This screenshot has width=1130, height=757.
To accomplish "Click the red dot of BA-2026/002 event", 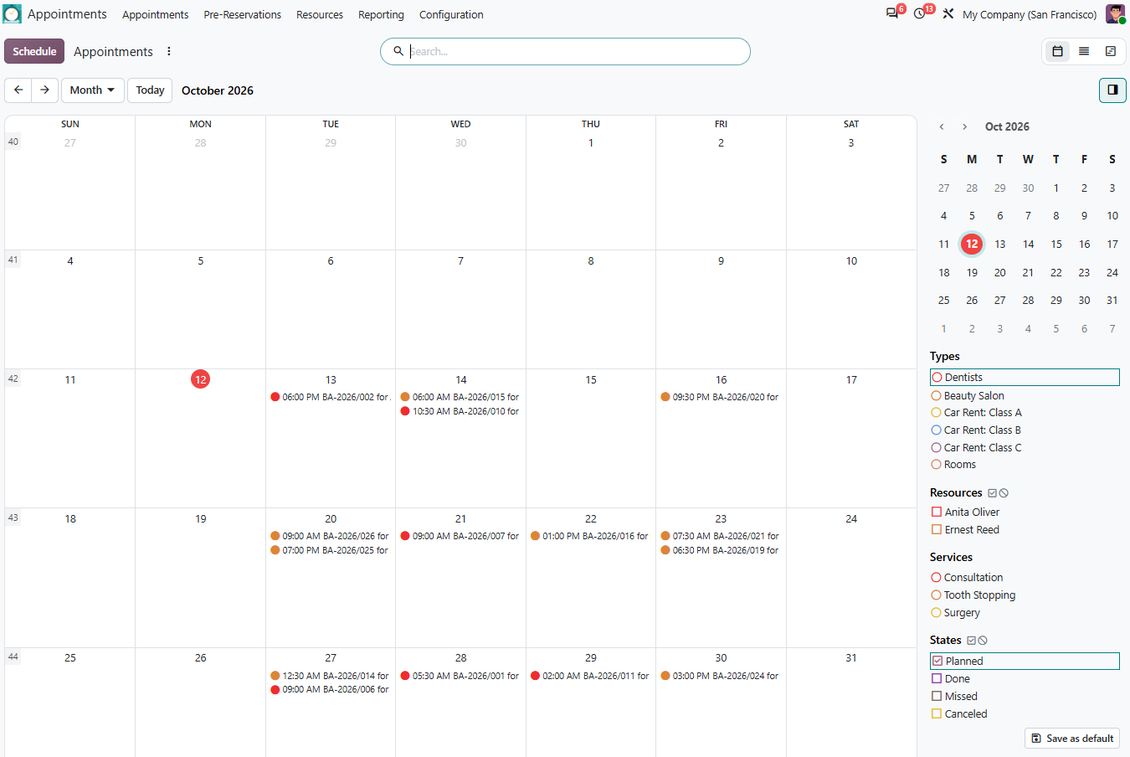I will (x=275, y=397).
